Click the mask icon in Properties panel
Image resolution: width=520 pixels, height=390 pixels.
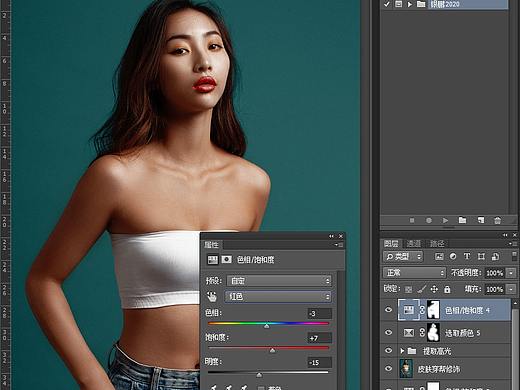[x=227, y=260]
